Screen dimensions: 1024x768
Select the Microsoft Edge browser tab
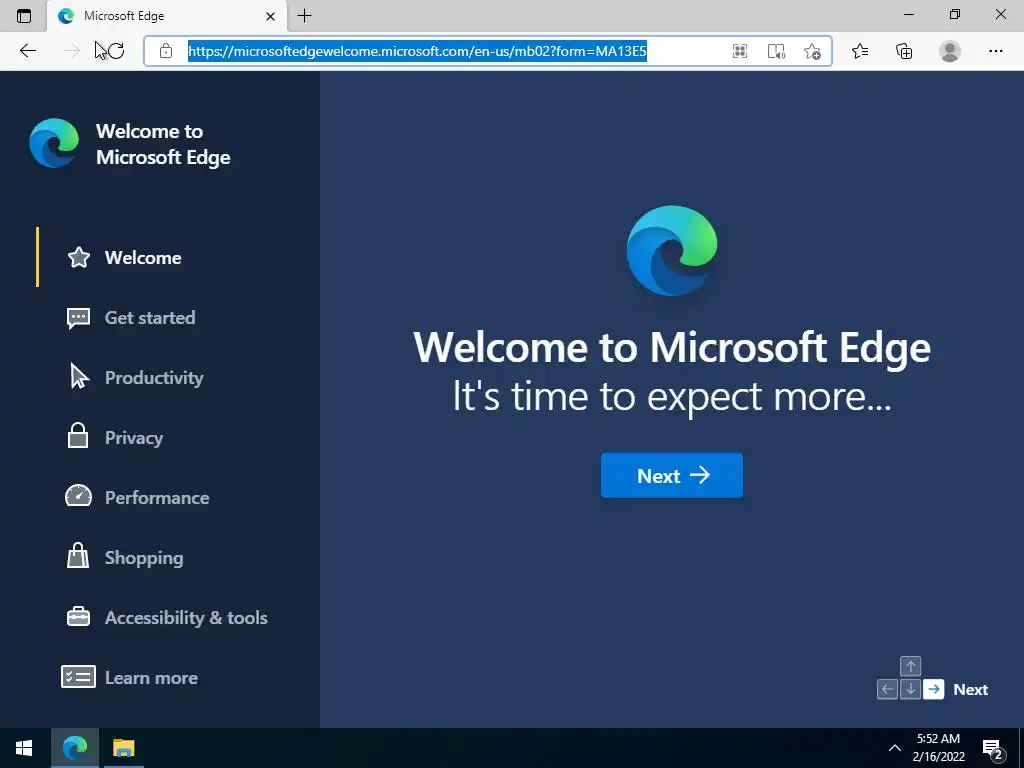167,16
